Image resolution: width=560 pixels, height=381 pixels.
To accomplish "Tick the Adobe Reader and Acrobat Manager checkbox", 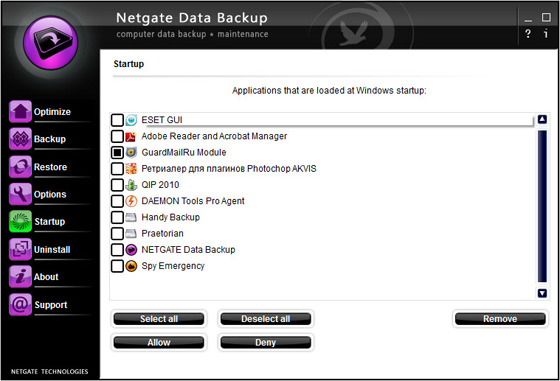I will pyautogui.click(x=117, y=136).
